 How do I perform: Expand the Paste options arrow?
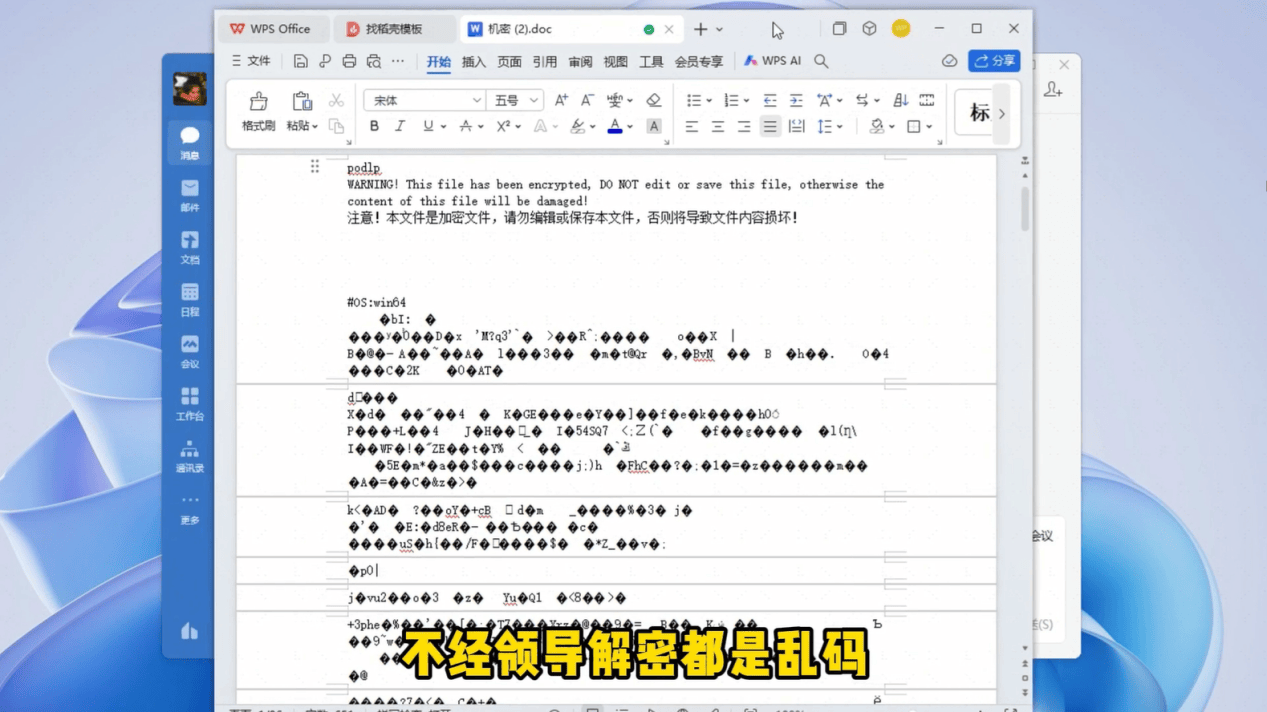[x=314, y=127]
